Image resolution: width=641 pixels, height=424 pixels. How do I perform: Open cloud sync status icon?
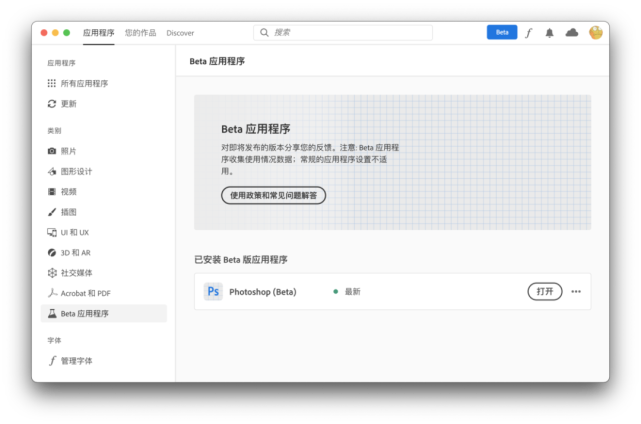572,32
